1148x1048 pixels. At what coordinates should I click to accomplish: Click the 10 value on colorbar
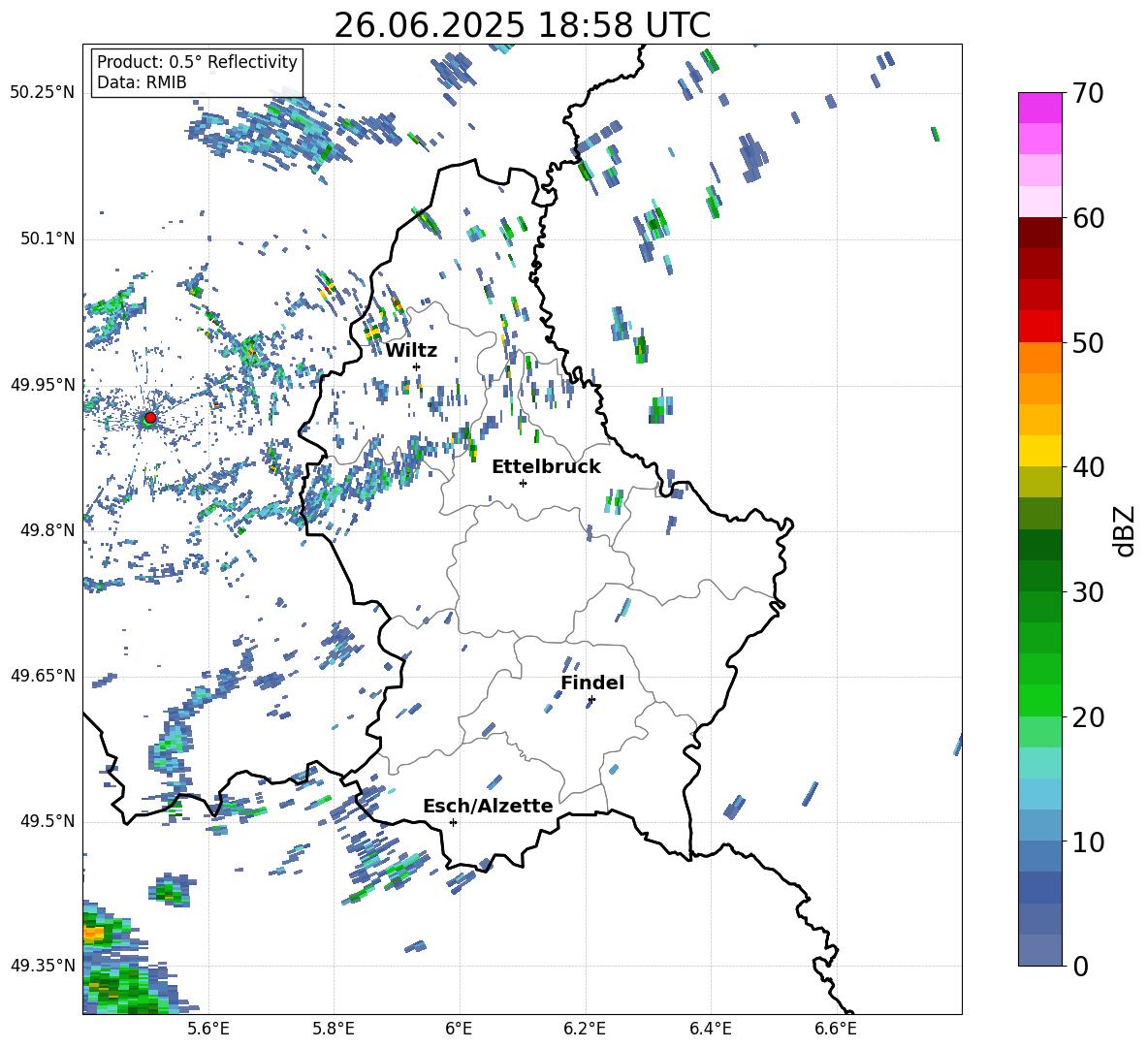pos(1088,842)
